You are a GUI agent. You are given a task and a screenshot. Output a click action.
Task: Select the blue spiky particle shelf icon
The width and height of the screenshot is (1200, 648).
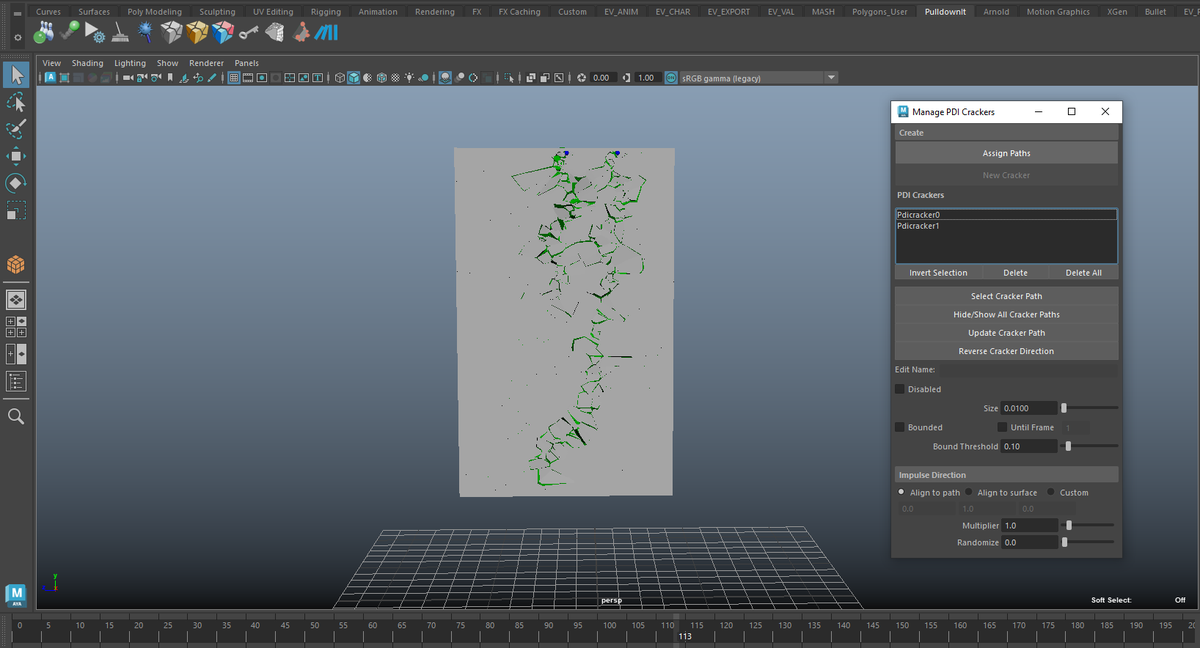click(144, 31)
